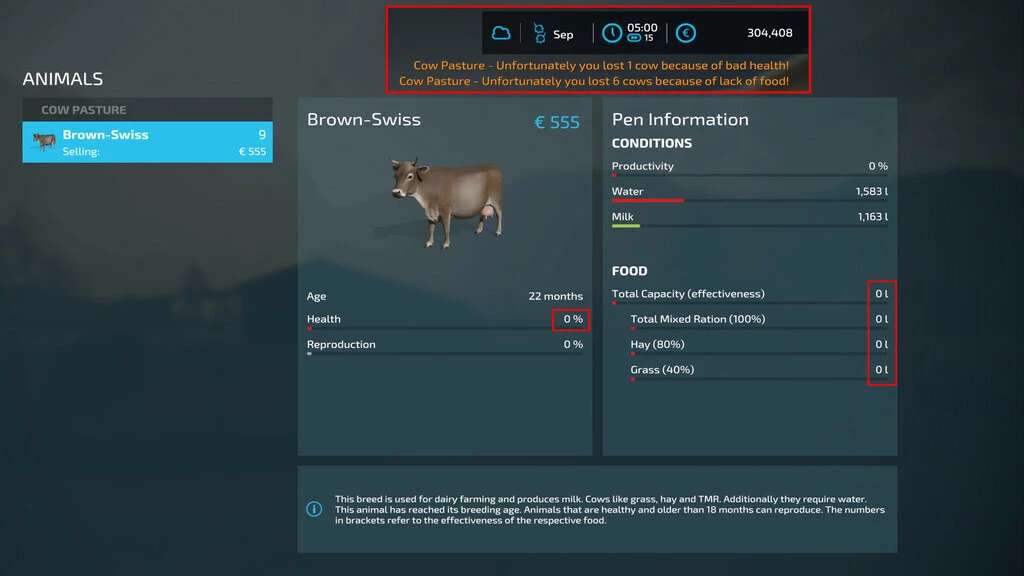The height and width of the screenshot is (576, 1024).
Task: Click the clock icon in top bar
Action: coord(611,33)
